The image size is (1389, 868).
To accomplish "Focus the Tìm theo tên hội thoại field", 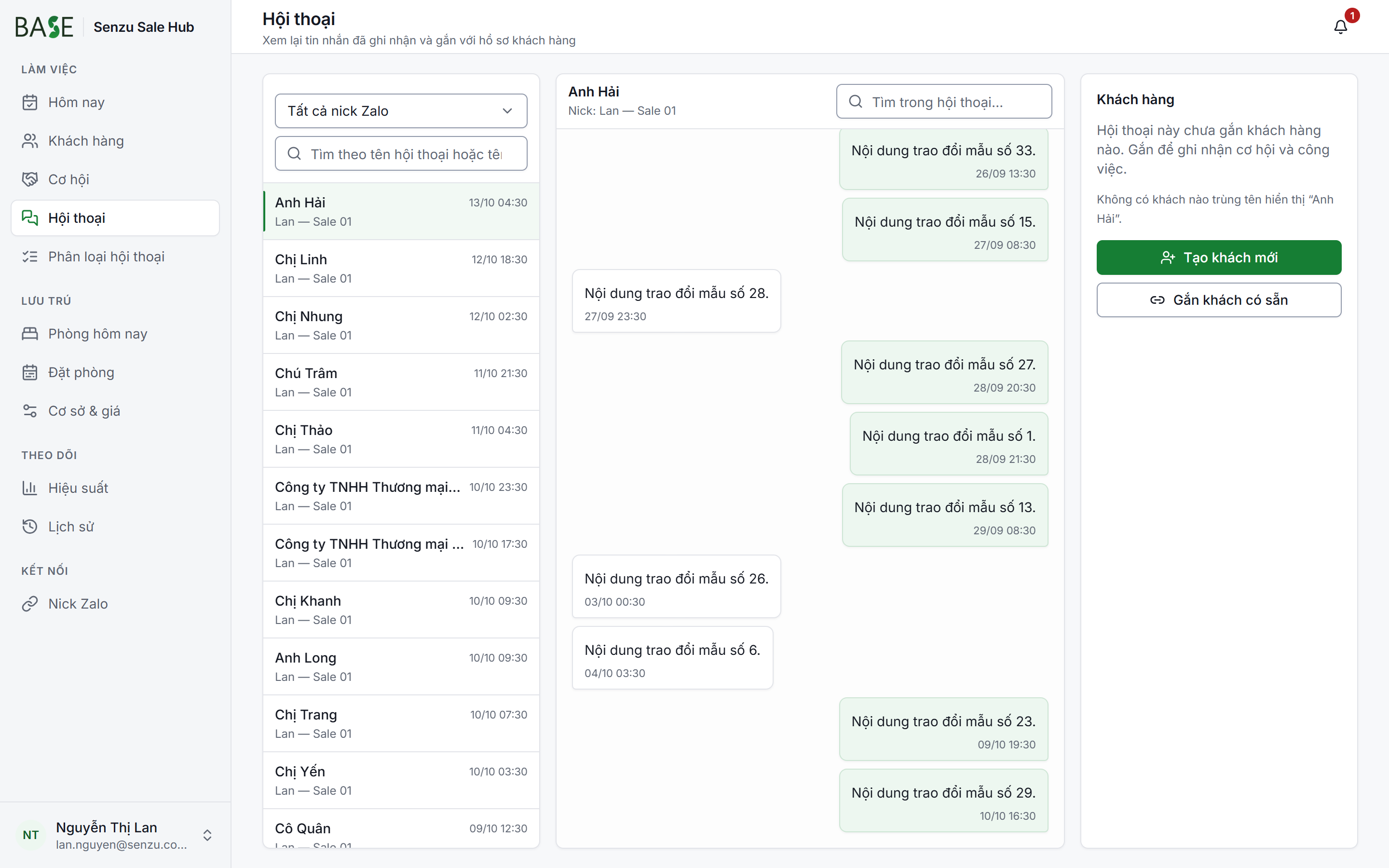I will (x=401, y=153).
